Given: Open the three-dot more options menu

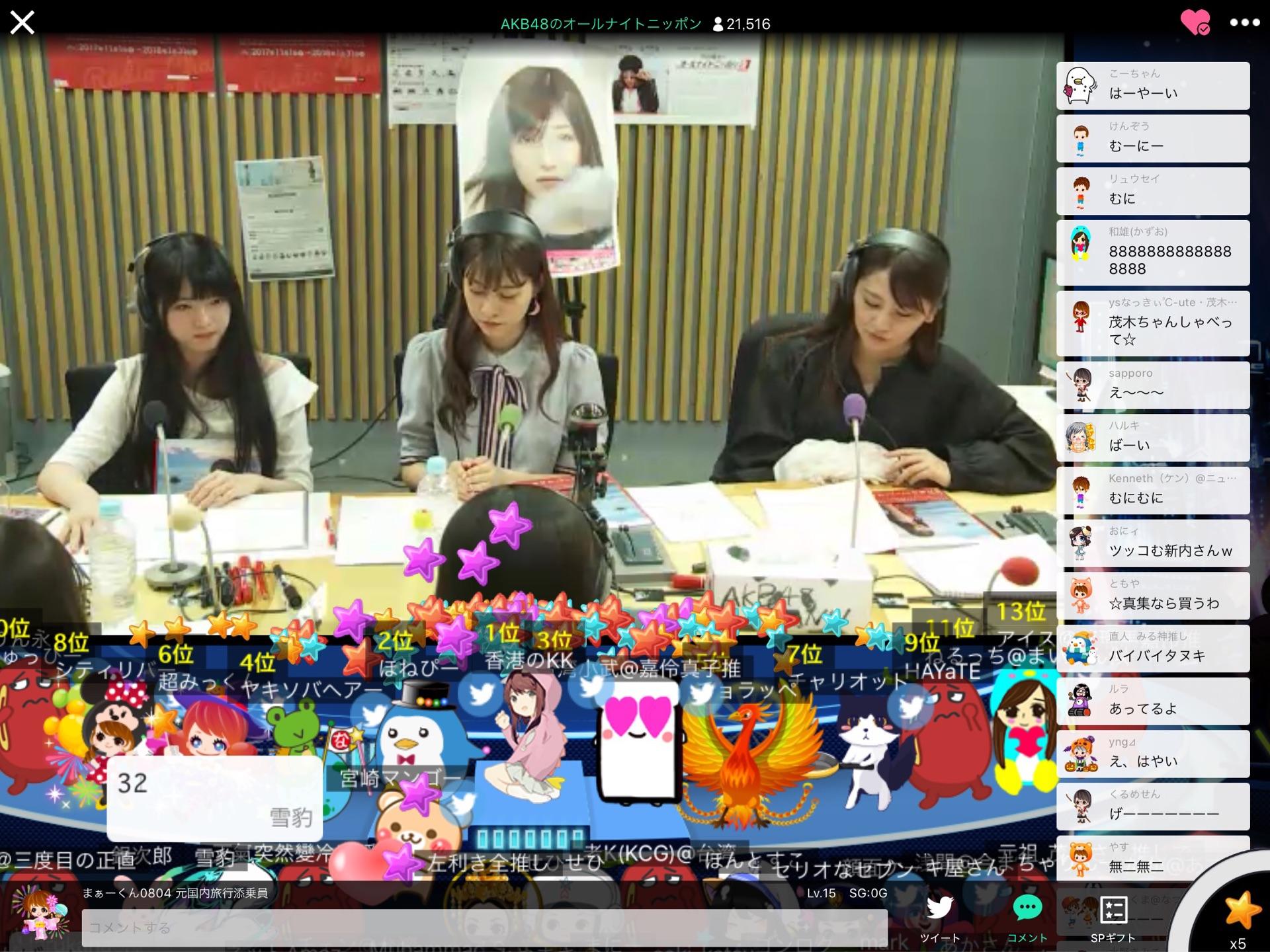Looking at the screenshot, I should pyautogui.click(x=1244, y=23).
